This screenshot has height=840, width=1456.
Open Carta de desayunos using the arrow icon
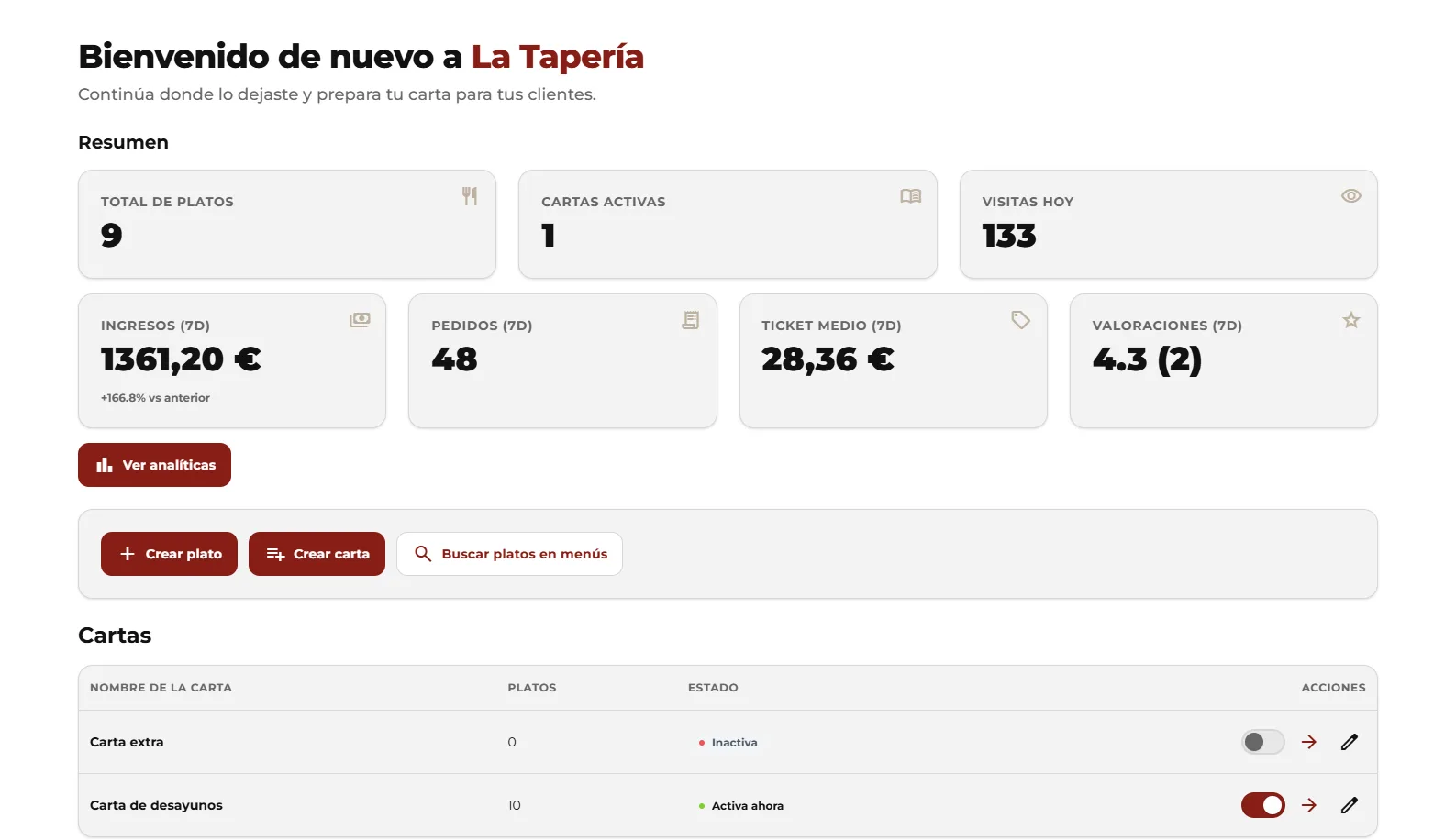point(1309,805)
